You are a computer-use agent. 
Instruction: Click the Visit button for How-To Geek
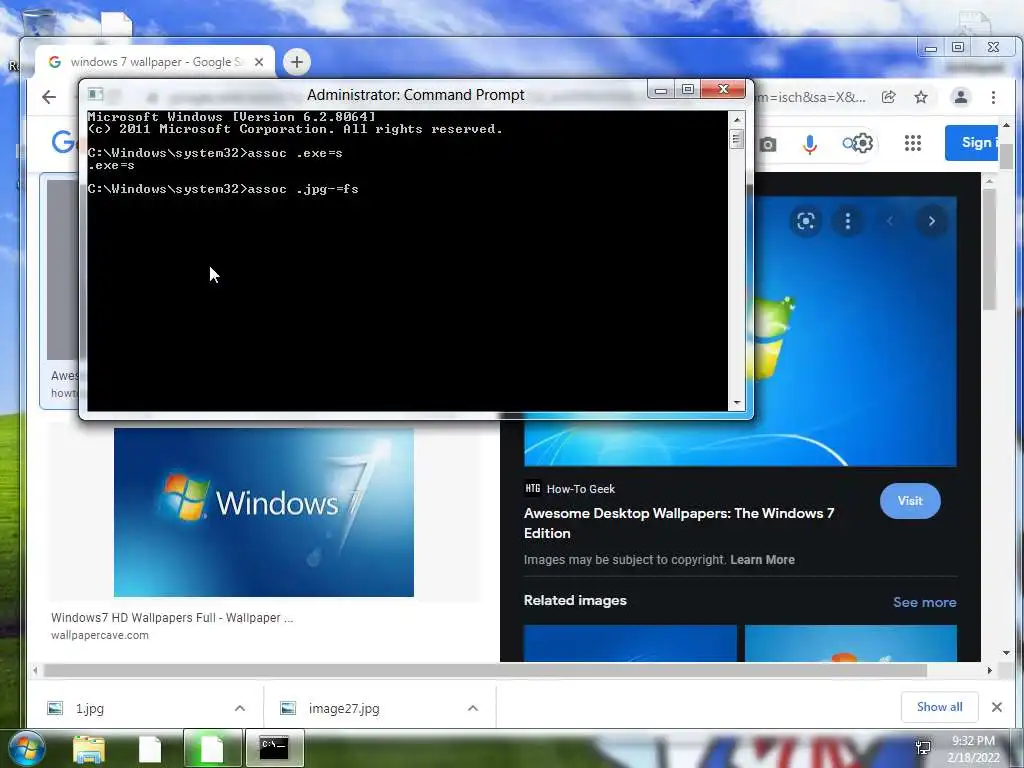[910, 501]
